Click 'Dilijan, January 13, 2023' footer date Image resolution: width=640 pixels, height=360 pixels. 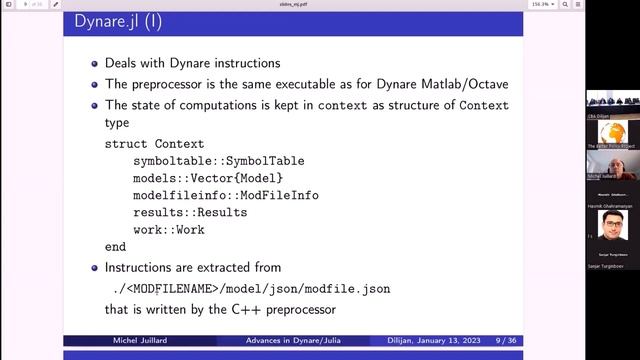[434, 340]
